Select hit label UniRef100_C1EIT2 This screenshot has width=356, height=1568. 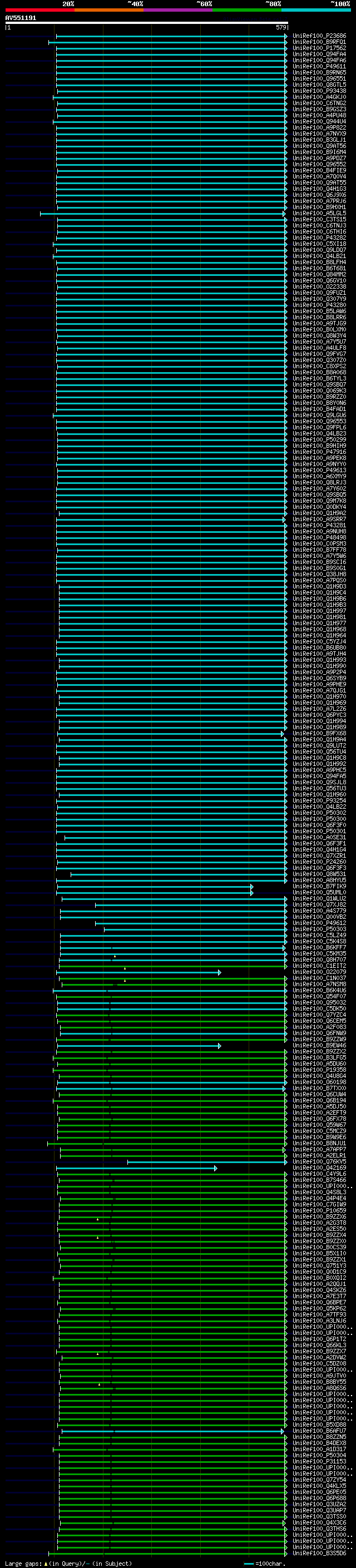pos(319,966)
